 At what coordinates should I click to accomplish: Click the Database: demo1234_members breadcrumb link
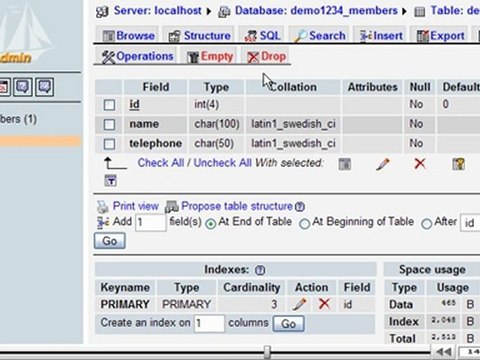(316, 11)
